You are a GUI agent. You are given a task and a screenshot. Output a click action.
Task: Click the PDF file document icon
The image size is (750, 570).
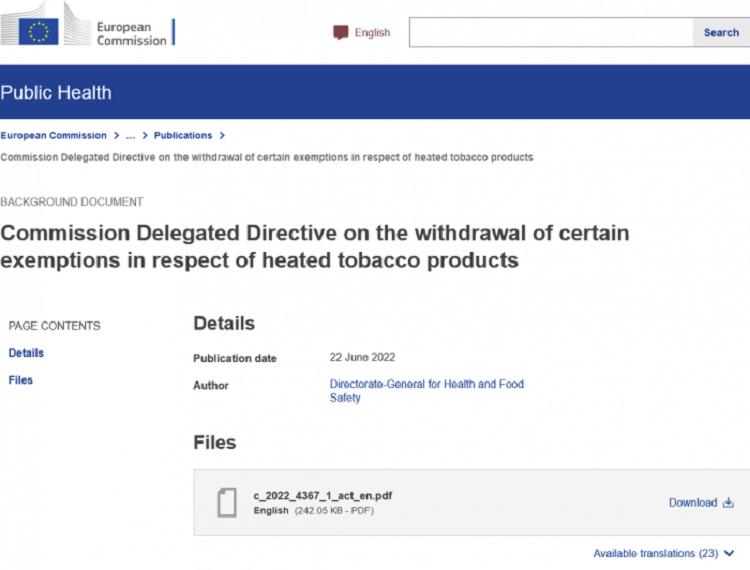tap(227, 503)
